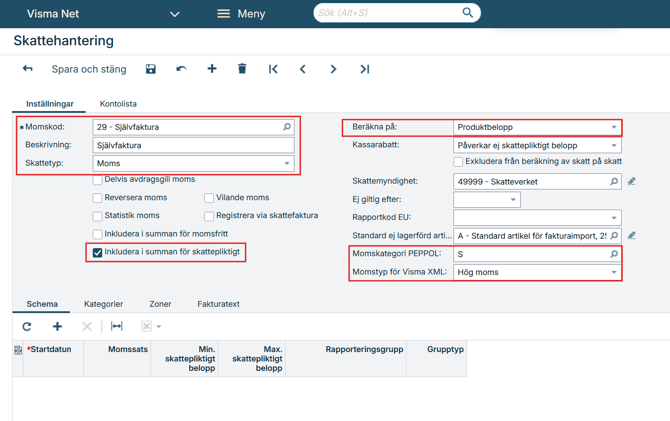Viewport: 670px width, 421px height.
Task: Expand the Beräkna på dropdown
Action: click(x=613, y=127)
